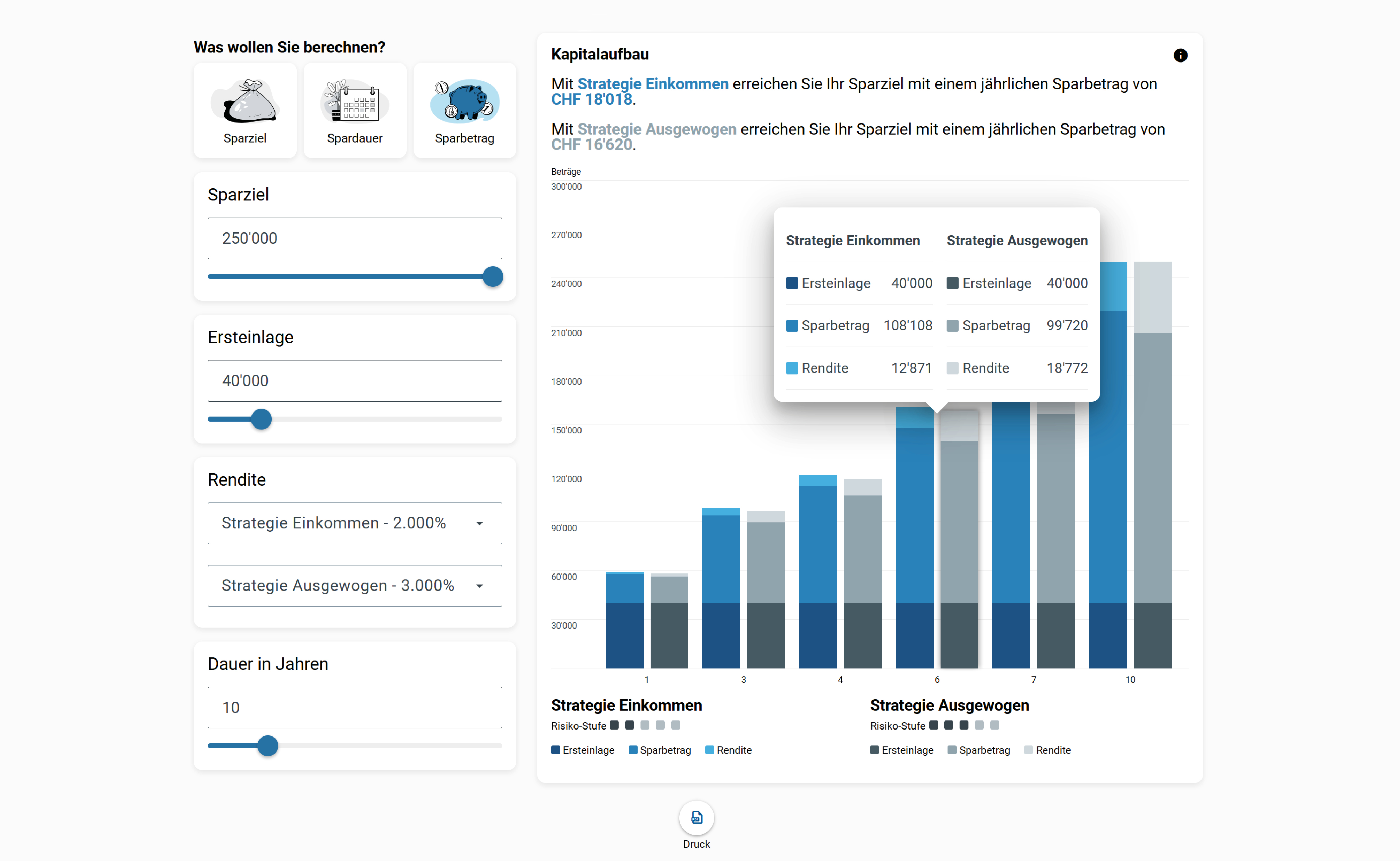Select the Spardauer calendar icon
Image resolution: width=1400 pixels, height=861 pixels.
pyautogui.click(x=354, y=103)
